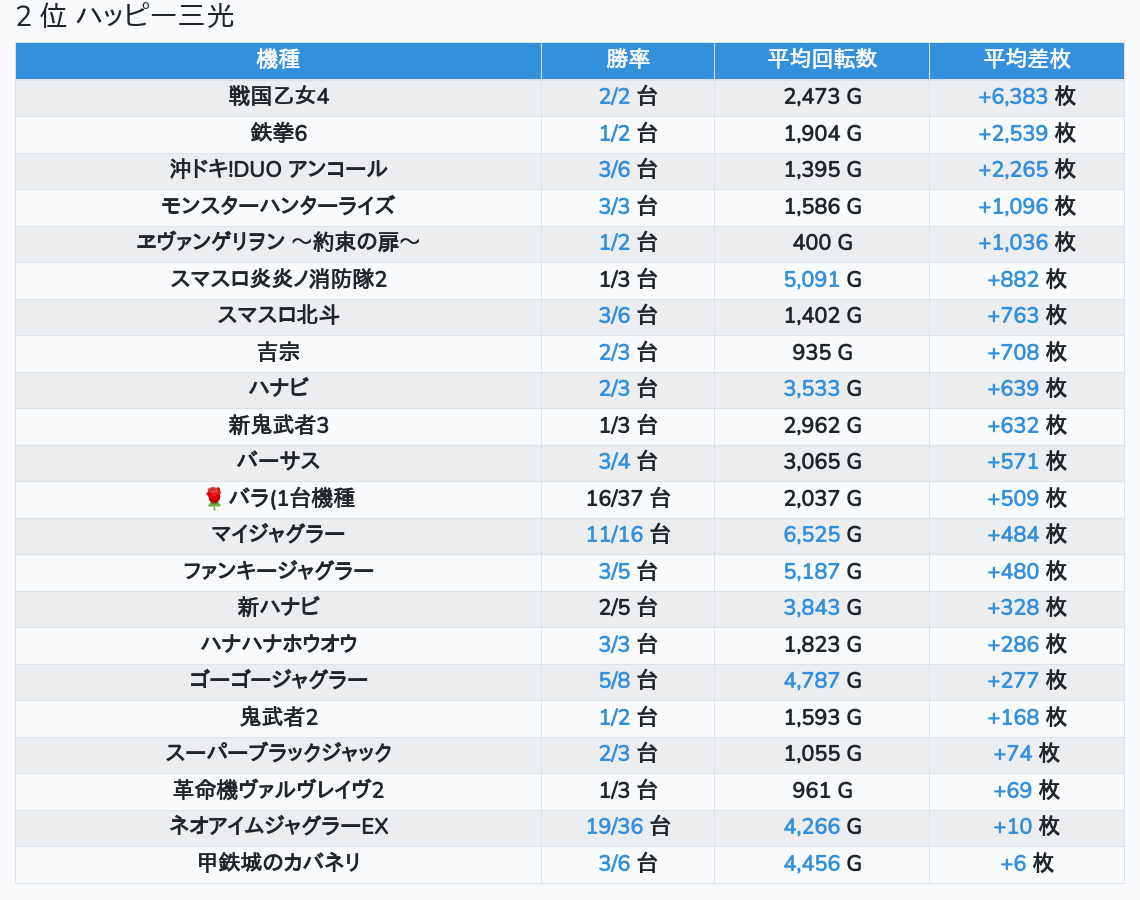The image size is (1140, 900).
Task: Click the +2,539 value for 鉄拳6
Action: (x=1013, y=133)
